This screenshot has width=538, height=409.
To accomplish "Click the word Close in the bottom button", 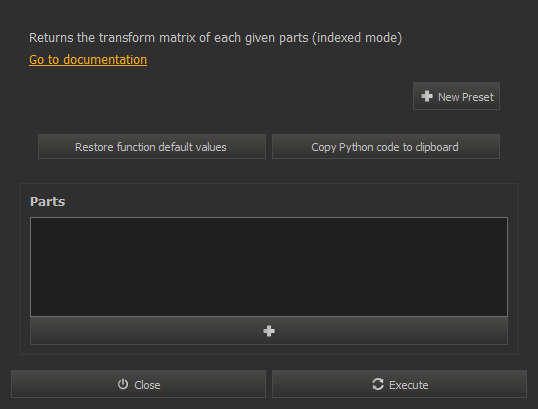I will (147, 385).
